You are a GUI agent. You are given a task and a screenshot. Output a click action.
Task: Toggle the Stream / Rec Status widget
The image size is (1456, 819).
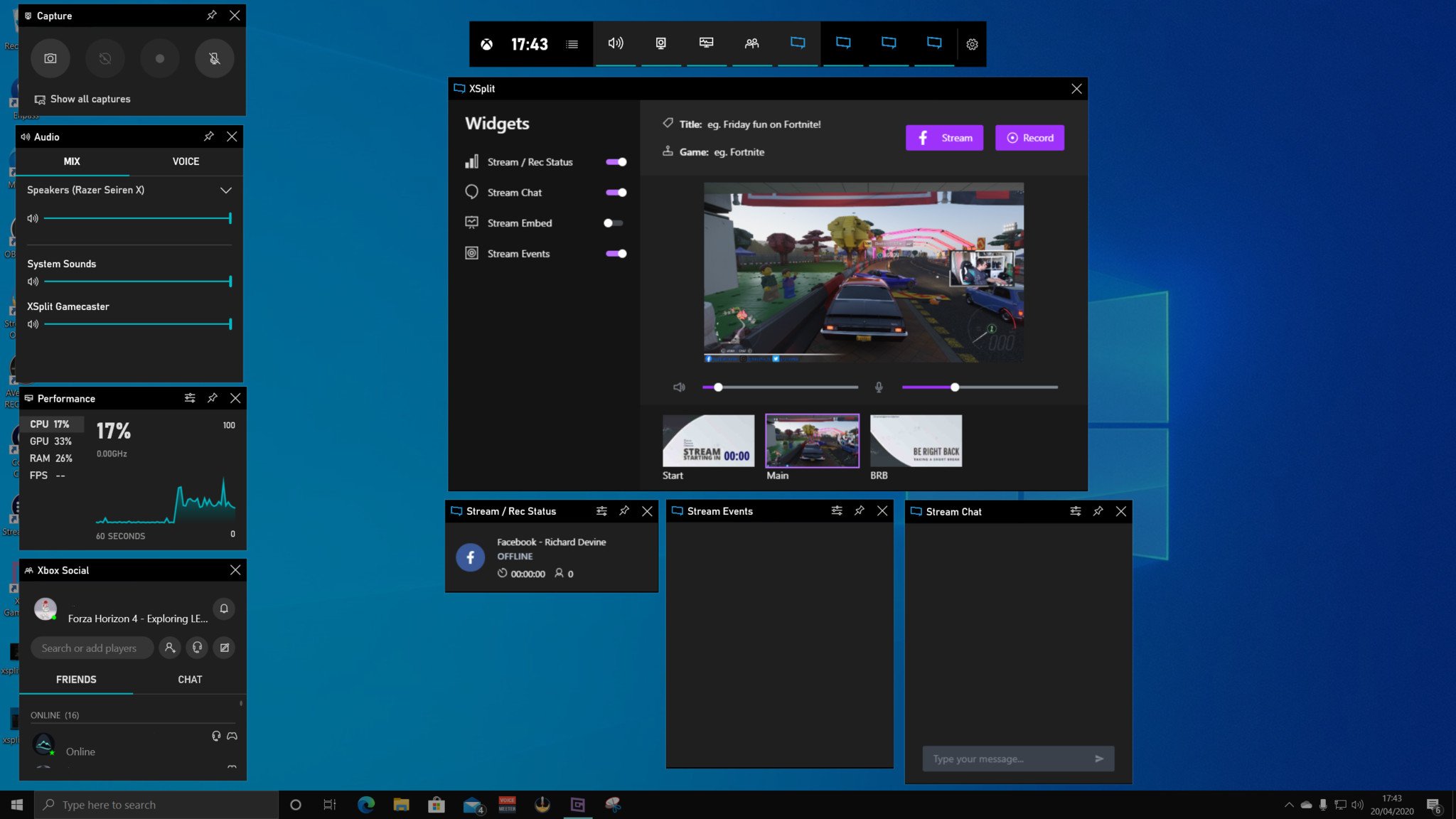[616, 162]
